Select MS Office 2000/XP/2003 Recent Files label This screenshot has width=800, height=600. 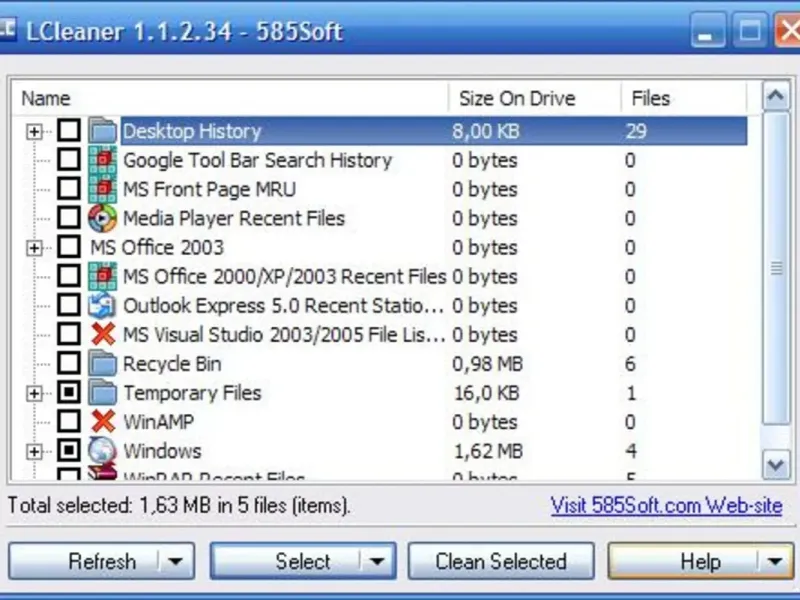[285, 277]
